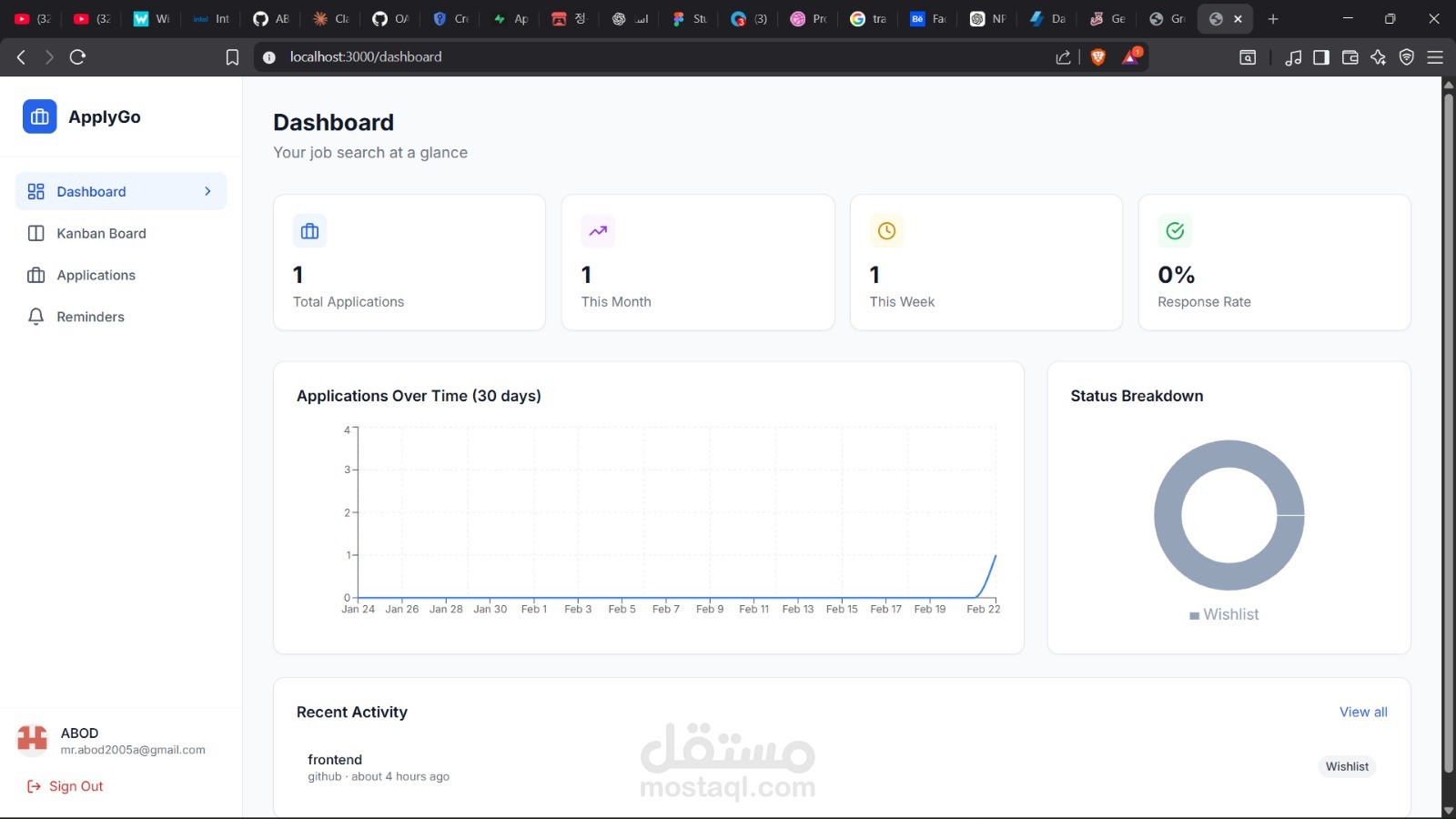
Task: Click the 0% Response Rate value
Action: coord(1176,275)
